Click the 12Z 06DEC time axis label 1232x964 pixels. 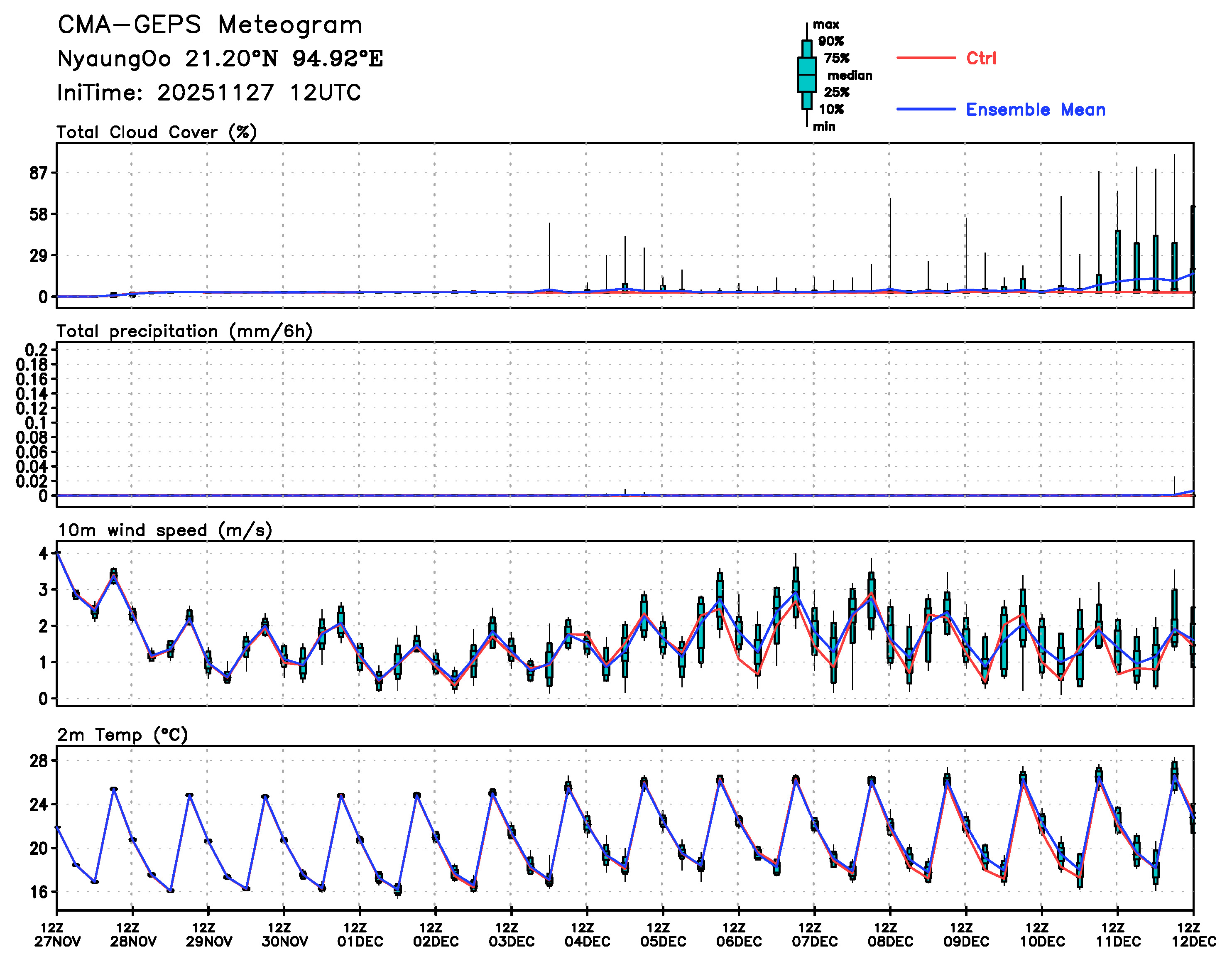pos(738,935)
